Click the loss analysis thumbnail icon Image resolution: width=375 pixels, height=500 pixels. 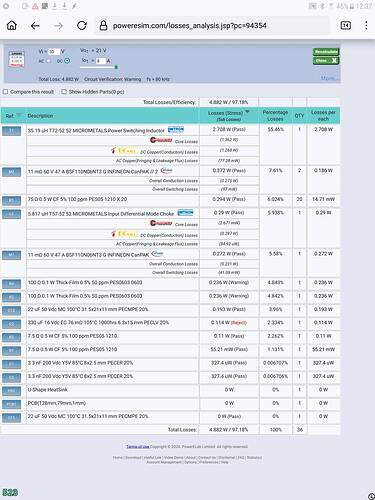(16, 59)
